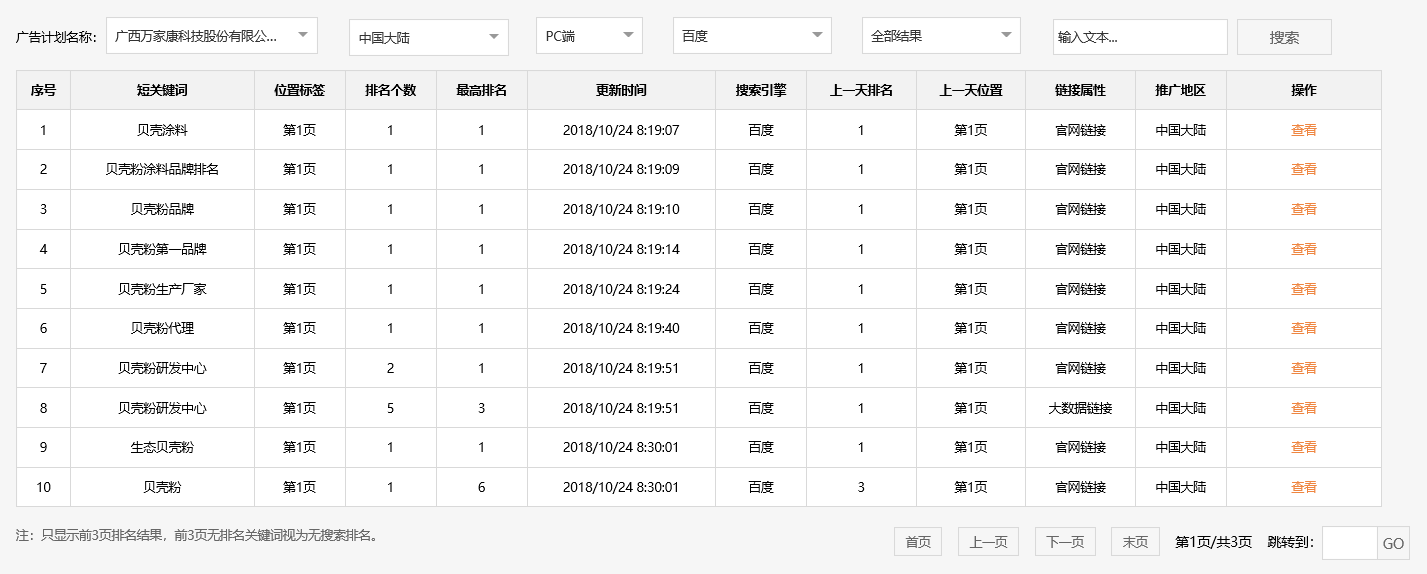1427x574 pixels.
Task: Go to 下一页 next page
Action: [x=1065, y=542]
